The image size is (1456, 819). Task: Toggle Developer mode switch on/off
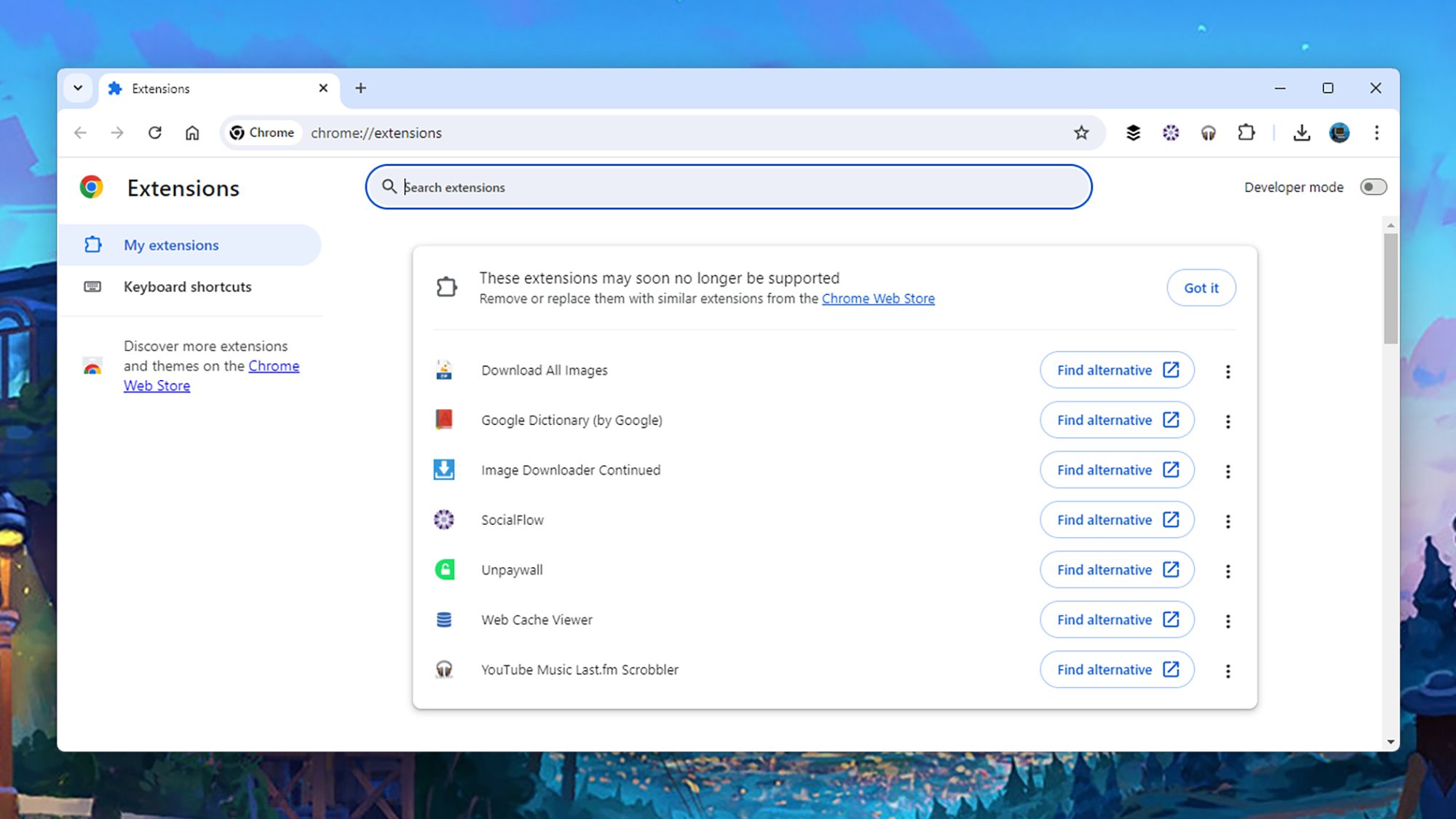[1372, 187]
